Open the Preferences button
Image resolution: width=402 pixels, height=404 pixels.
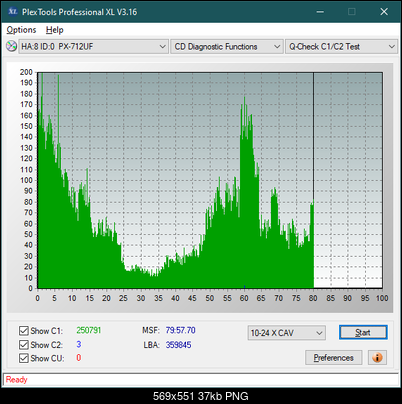tap(333, 358)
